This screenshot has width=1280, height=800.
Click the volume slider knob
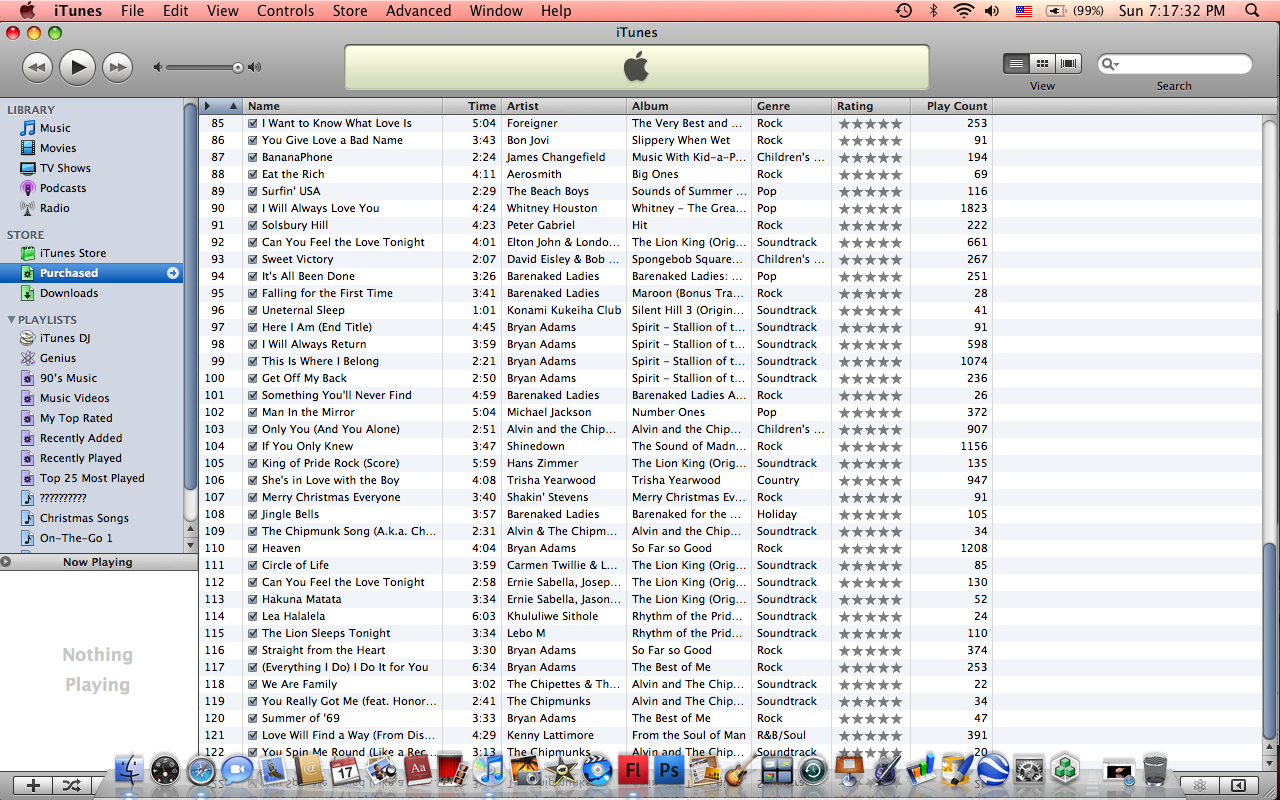coord(238,68)
